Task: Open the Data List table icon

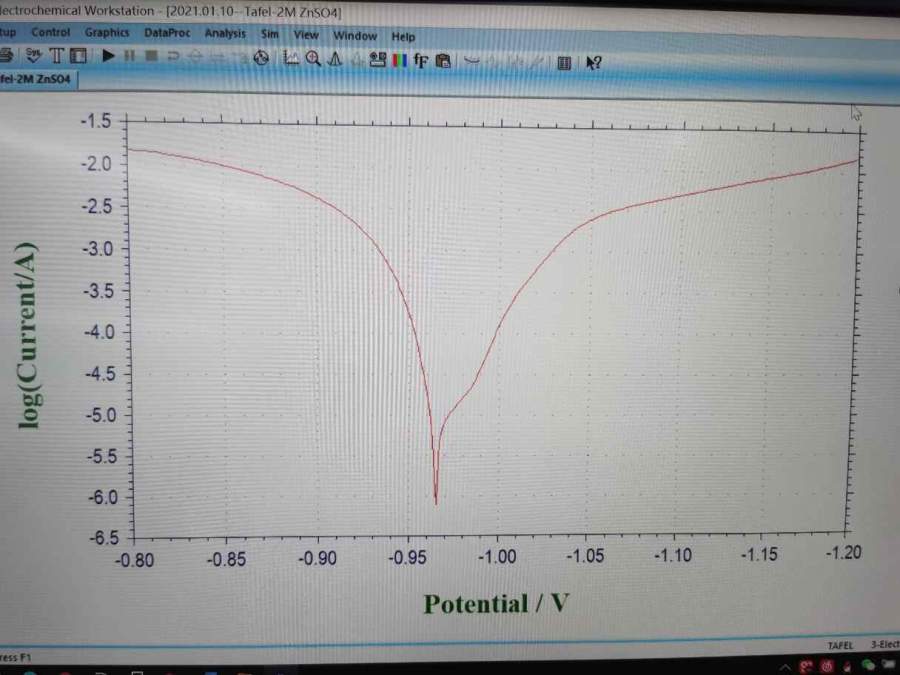Action: click(x=564, y=63)
